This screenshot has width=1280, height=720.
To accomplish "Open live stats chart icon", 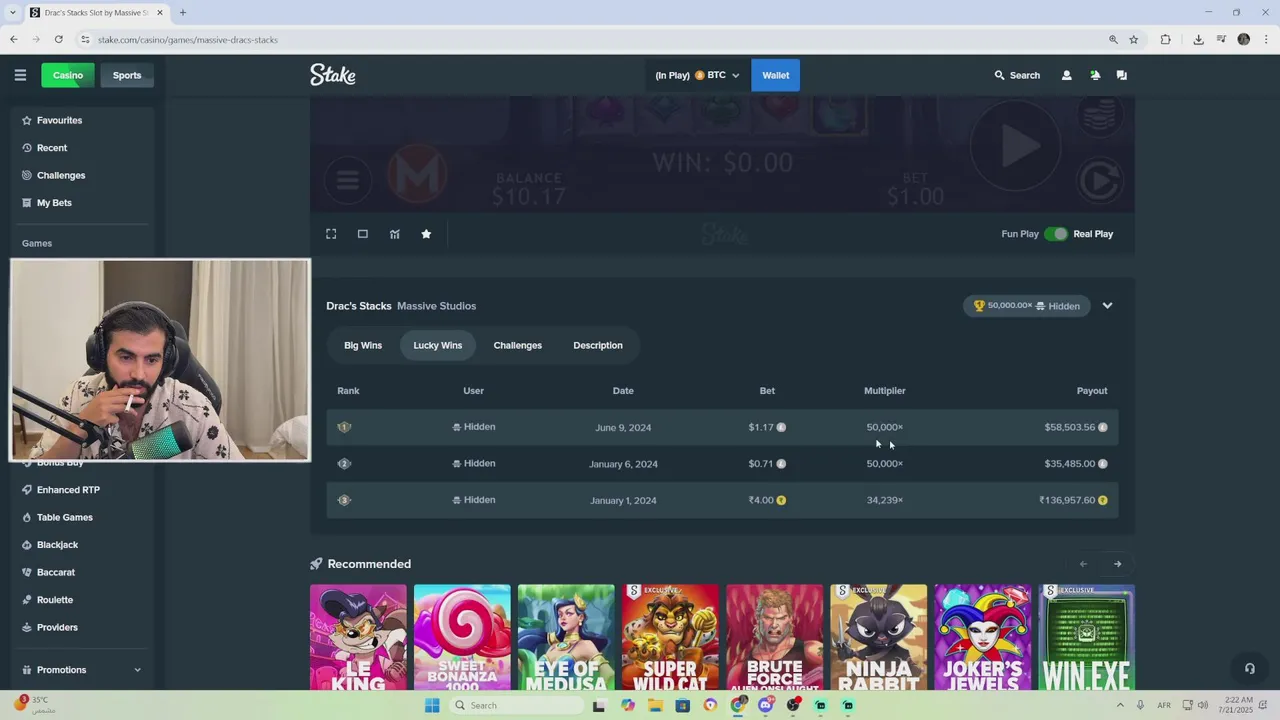I will coord(395,234).
